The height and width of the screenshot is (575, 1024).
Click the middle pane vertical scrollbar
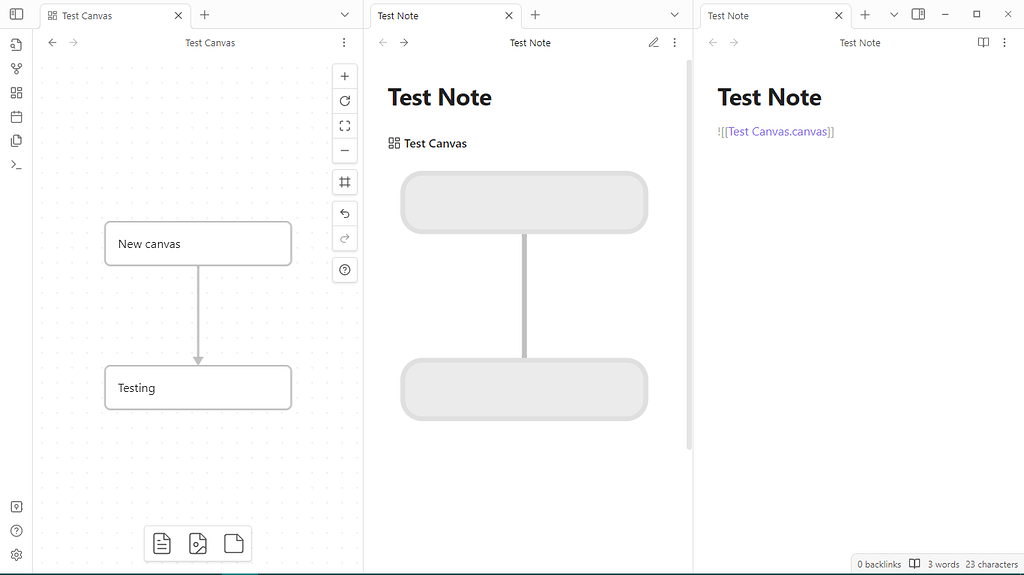tap(689, 255)
